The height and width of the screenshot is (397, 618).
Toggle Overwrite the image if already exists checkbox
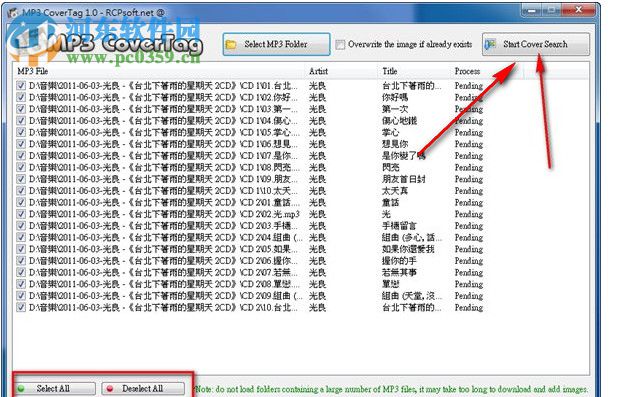pyautogui.click(x=340, y=45)
